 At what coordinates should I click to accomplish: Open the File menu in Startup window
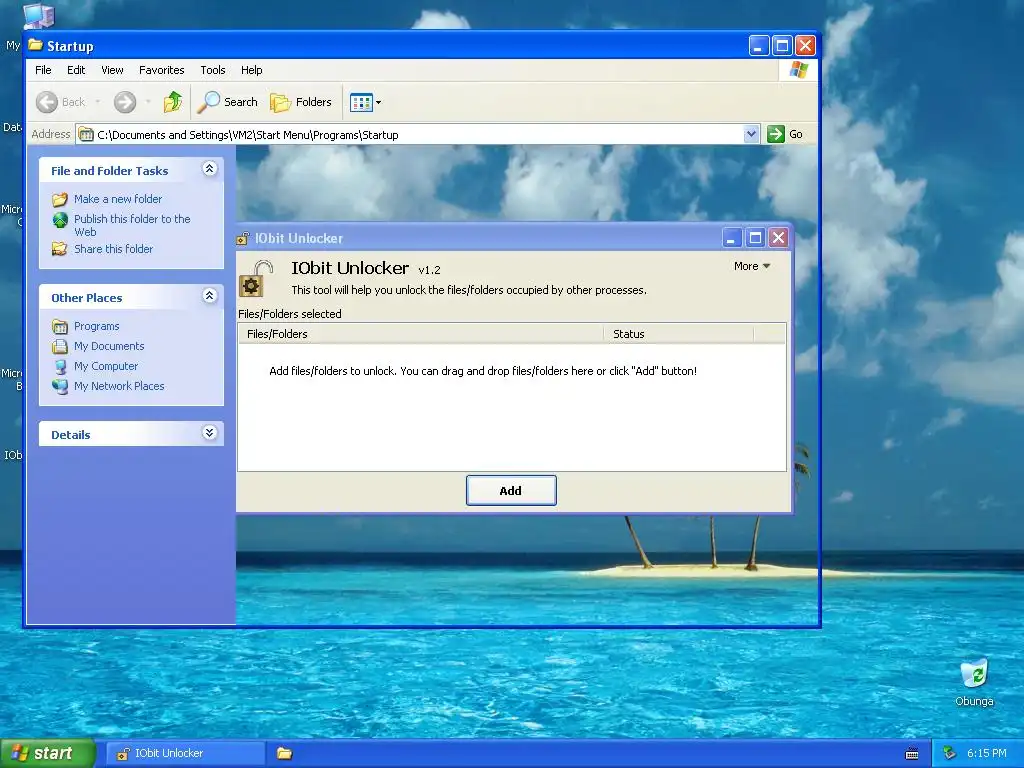coord(43,70)
